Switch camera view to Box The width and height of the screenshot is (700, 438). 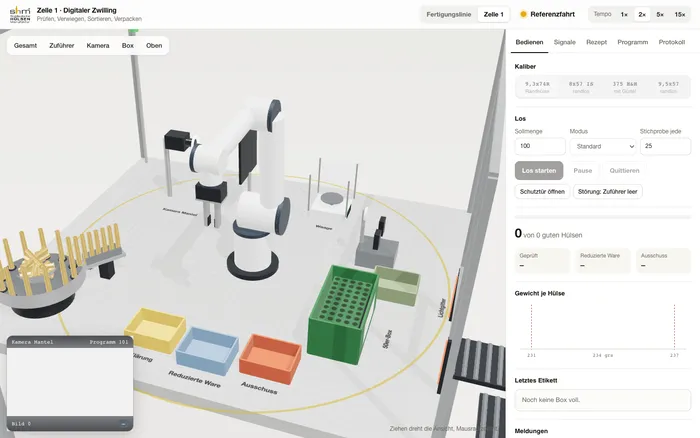[x=128, y=46]
